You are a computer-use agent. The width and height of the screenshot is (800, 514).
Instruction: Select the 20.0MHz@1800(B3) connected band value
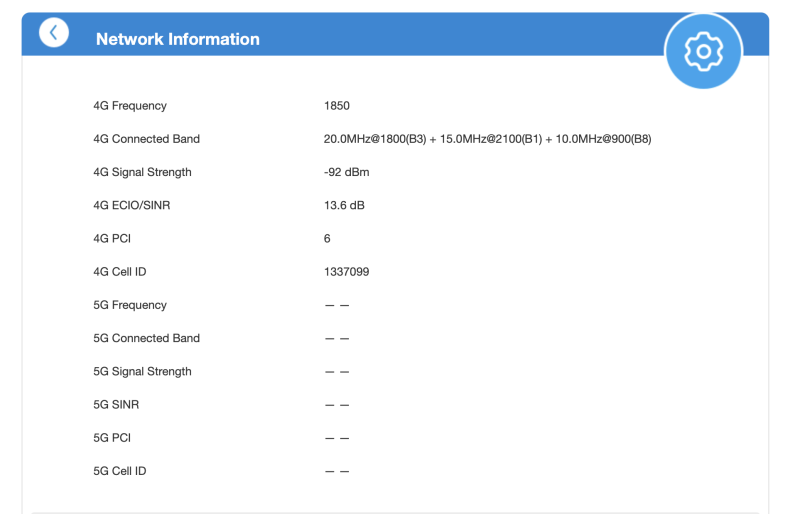point(487,139)
